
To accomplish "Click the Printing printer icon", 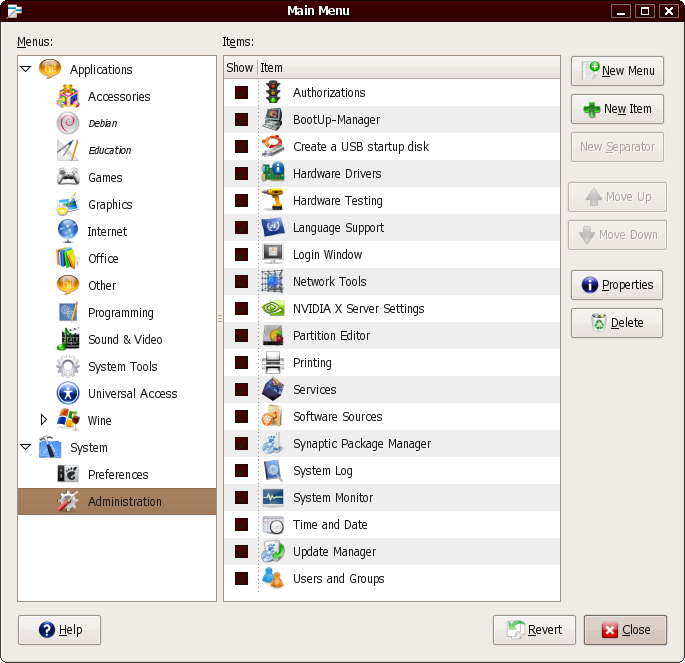I will coord(273,362).
